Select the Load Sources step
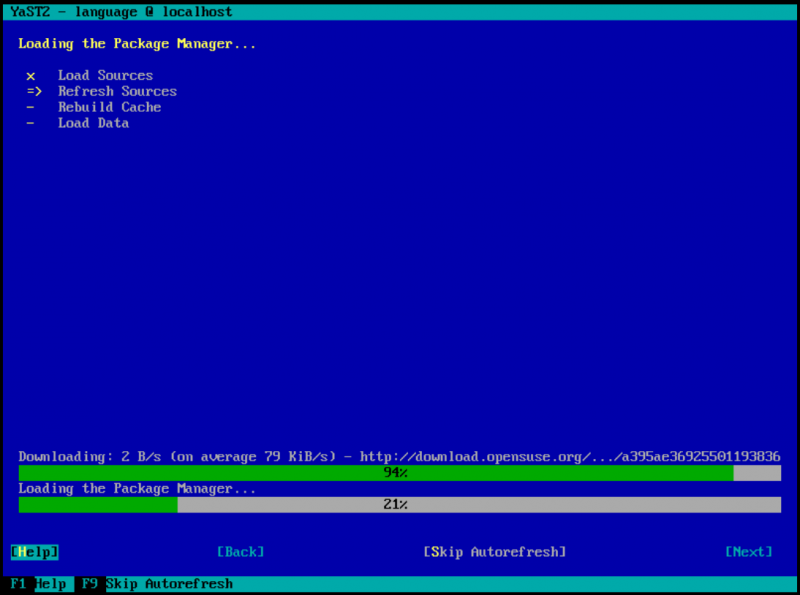Viewport: 800px width, 595px height. (x=105, y=76)
